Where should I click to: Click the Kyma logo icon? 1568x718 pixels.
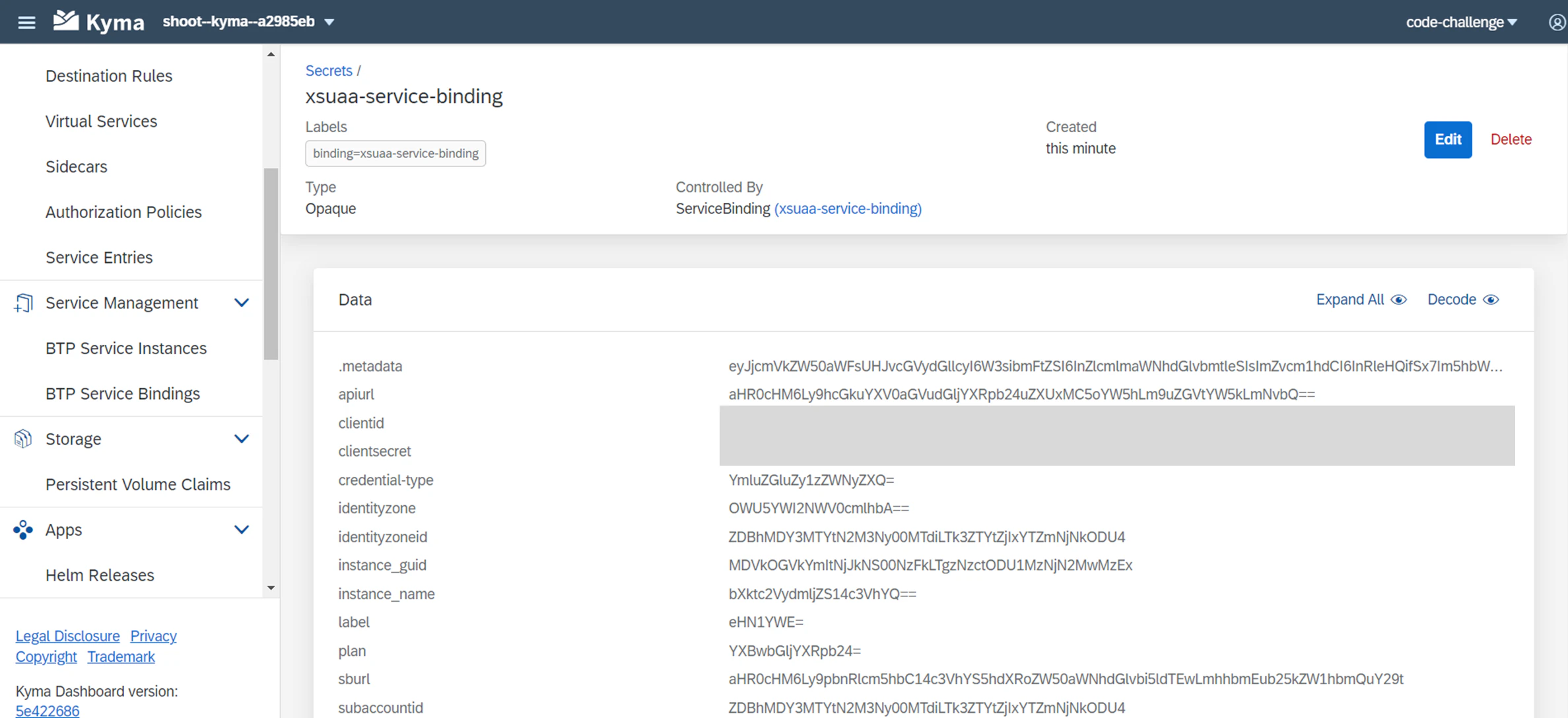66,21
